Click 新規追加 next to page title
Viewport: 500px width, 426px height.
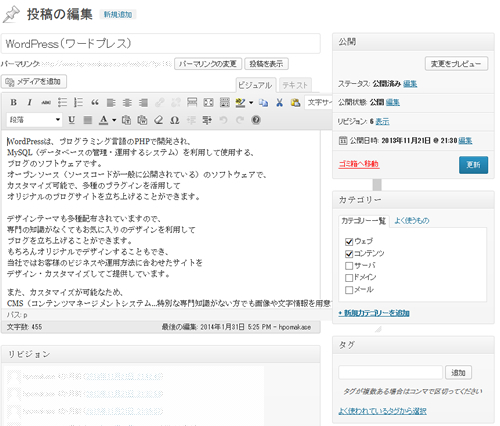[118, 14]
